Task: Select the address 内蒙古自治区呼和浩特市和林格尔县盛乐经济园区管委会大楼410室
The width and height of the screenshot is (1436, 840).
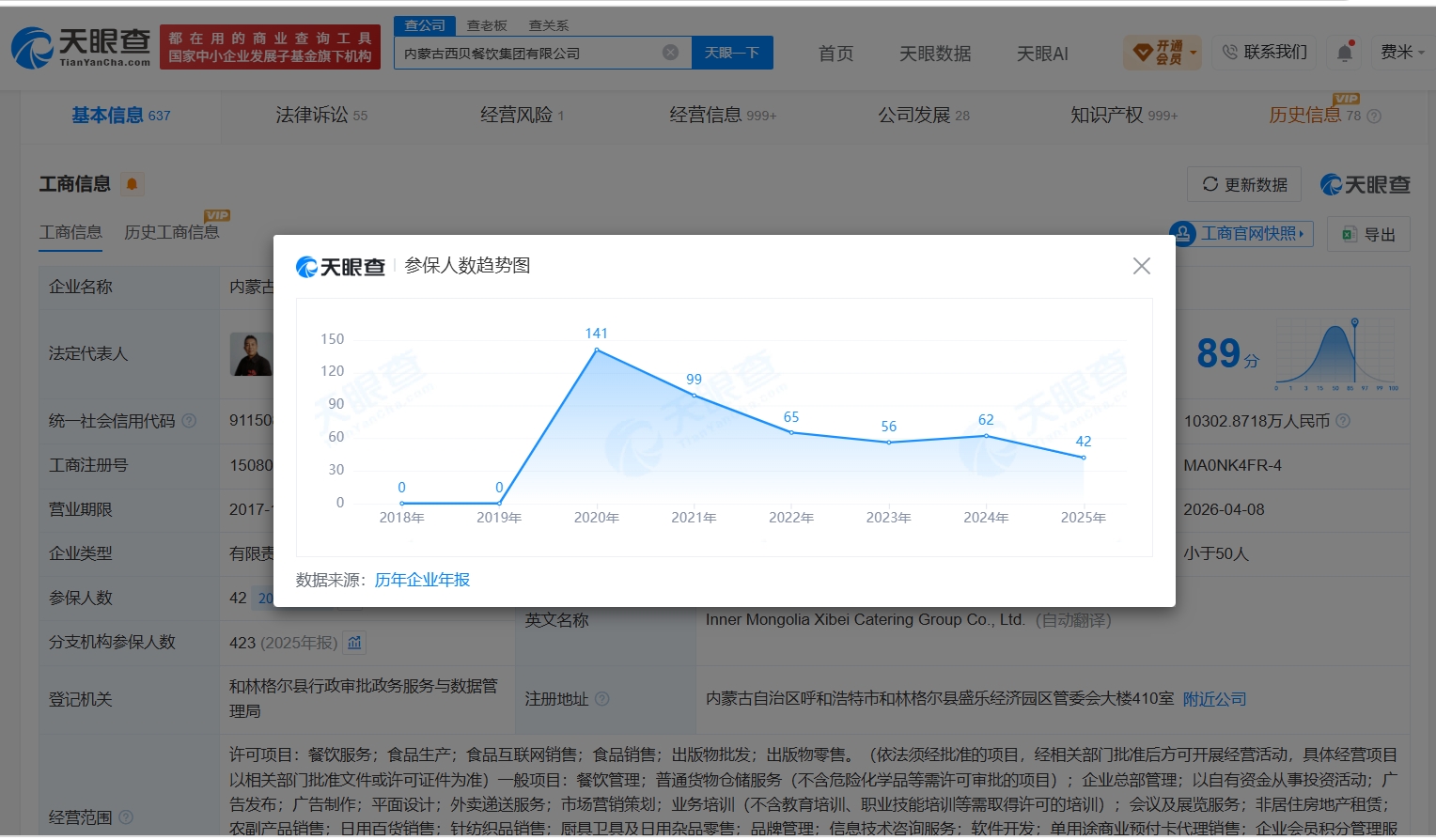Action: coord(940,699)
